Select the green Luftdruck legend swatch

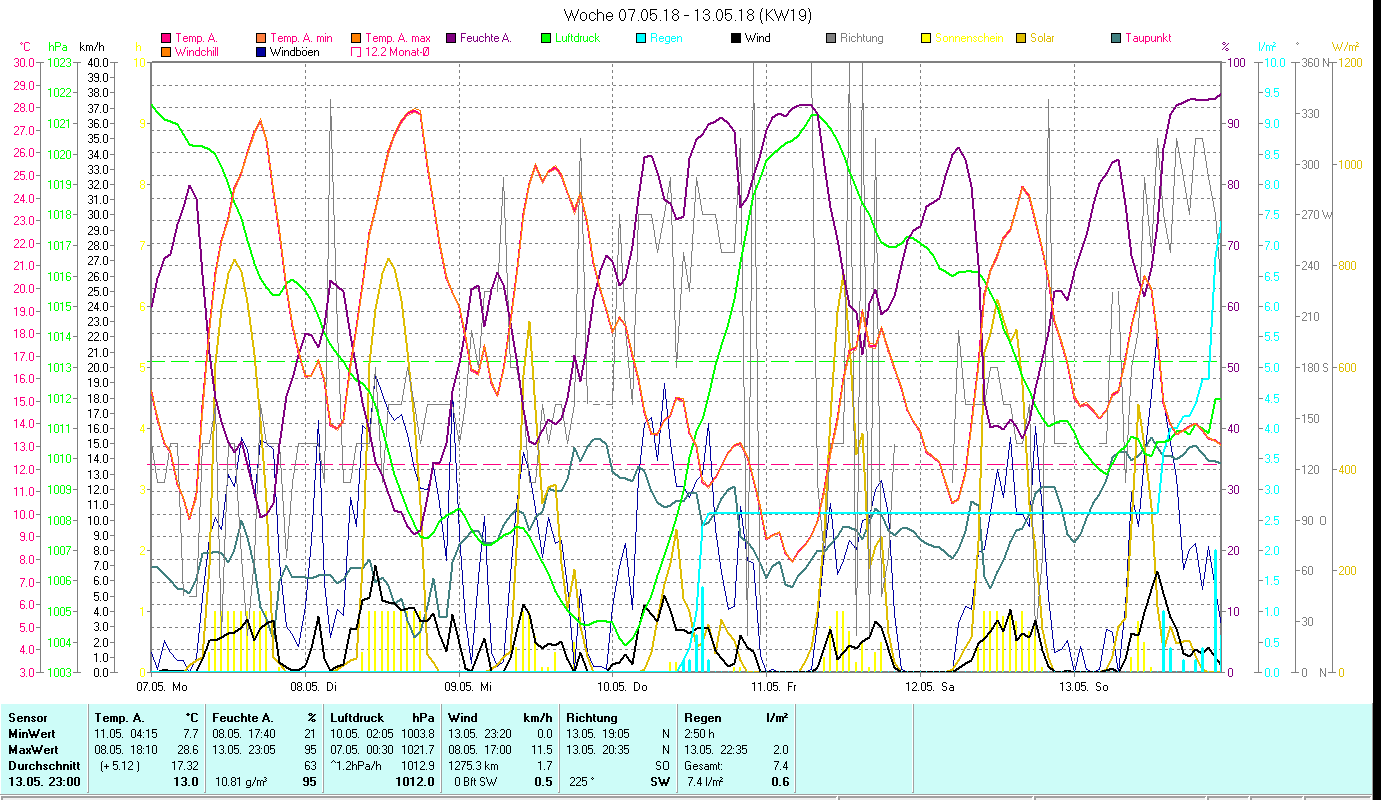click(546, 38)
